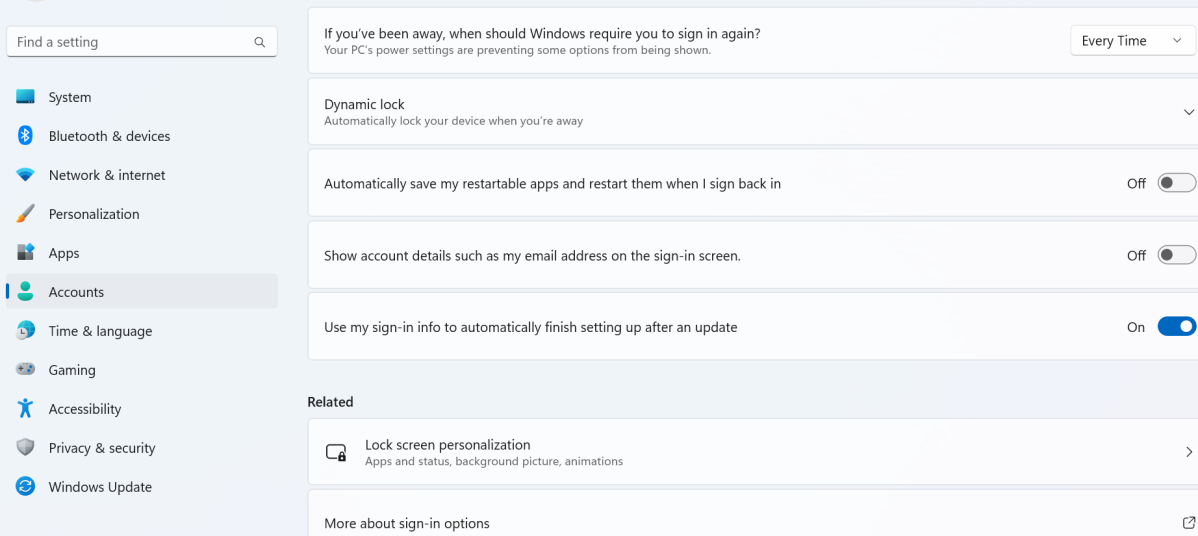Click the System monitor icon in sidebar
This screenshot has width=1198, height=536.
point(26,97)
